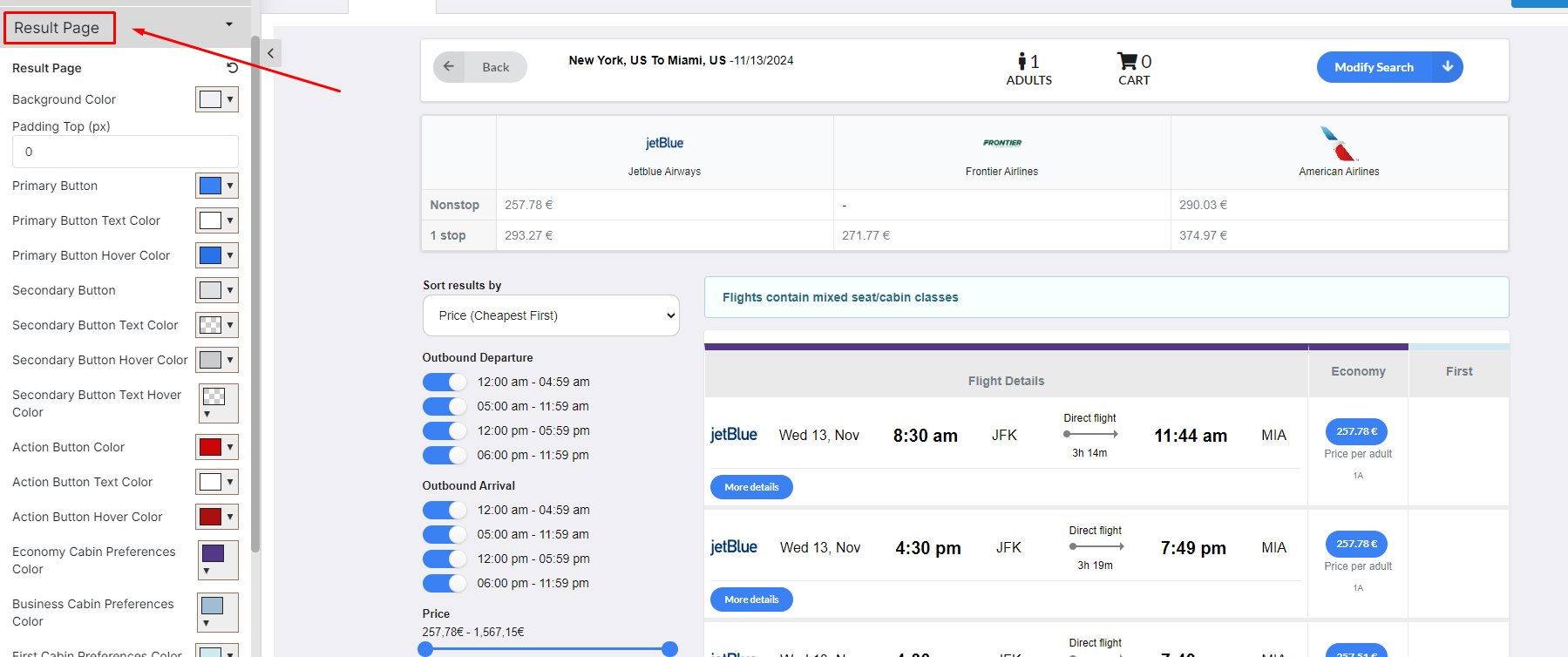Click the 7:49 pm arrival time
The width and height of the screenshot is (1568, 657).
(x=1193, y=548)
